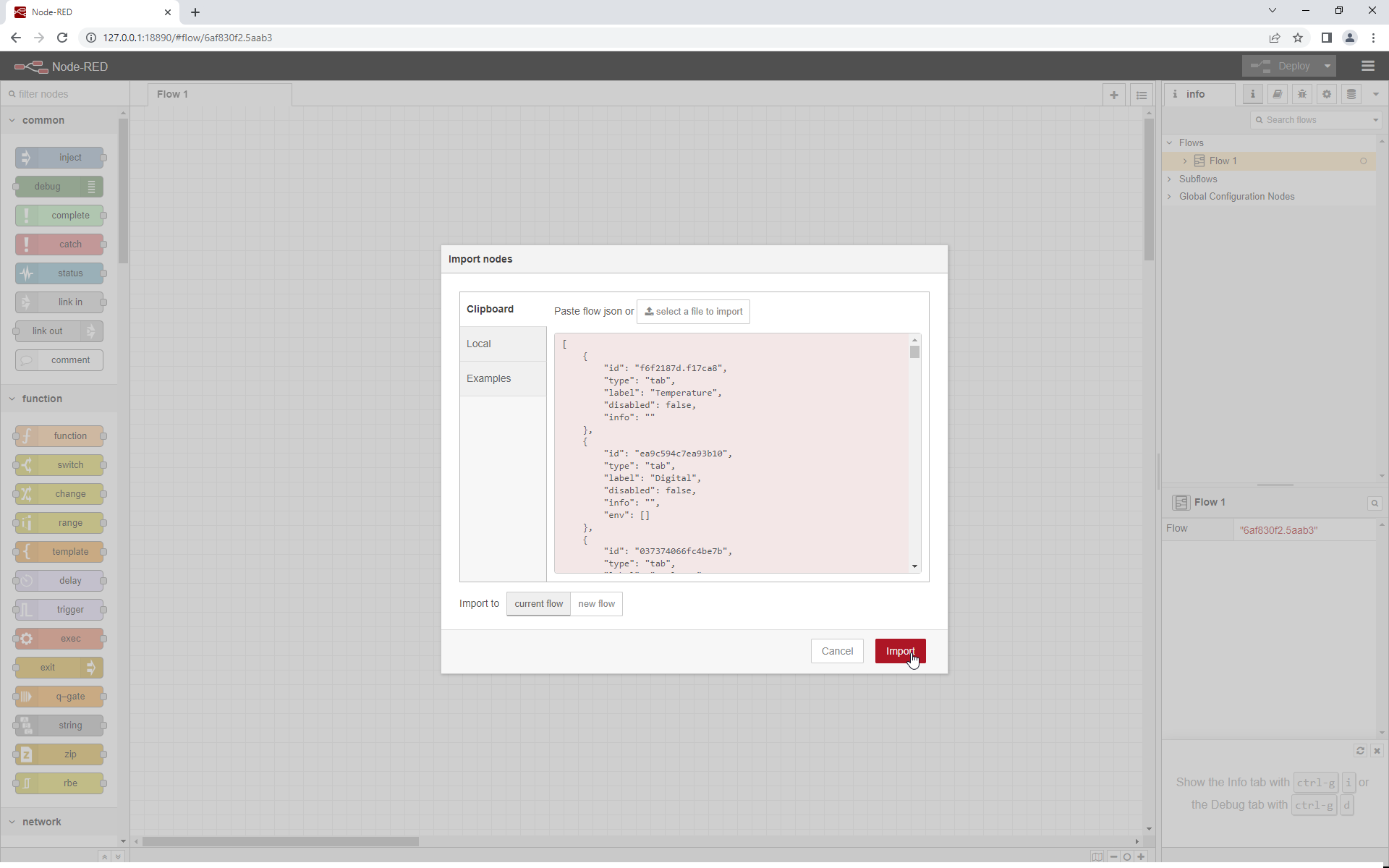Select the q-gate node in palette
Viewport: 1389px width, 868px height.
(x=59, y=697)
